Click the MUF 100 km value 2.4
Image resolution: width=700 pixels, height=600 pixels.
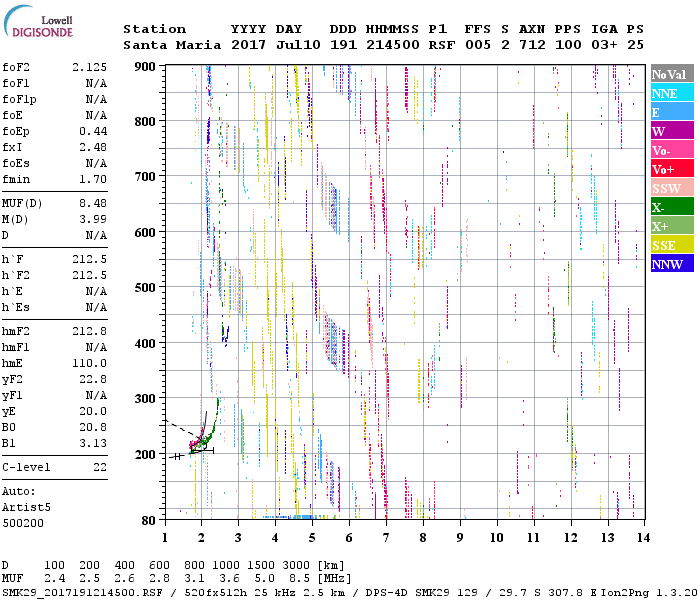coord(54,578)
